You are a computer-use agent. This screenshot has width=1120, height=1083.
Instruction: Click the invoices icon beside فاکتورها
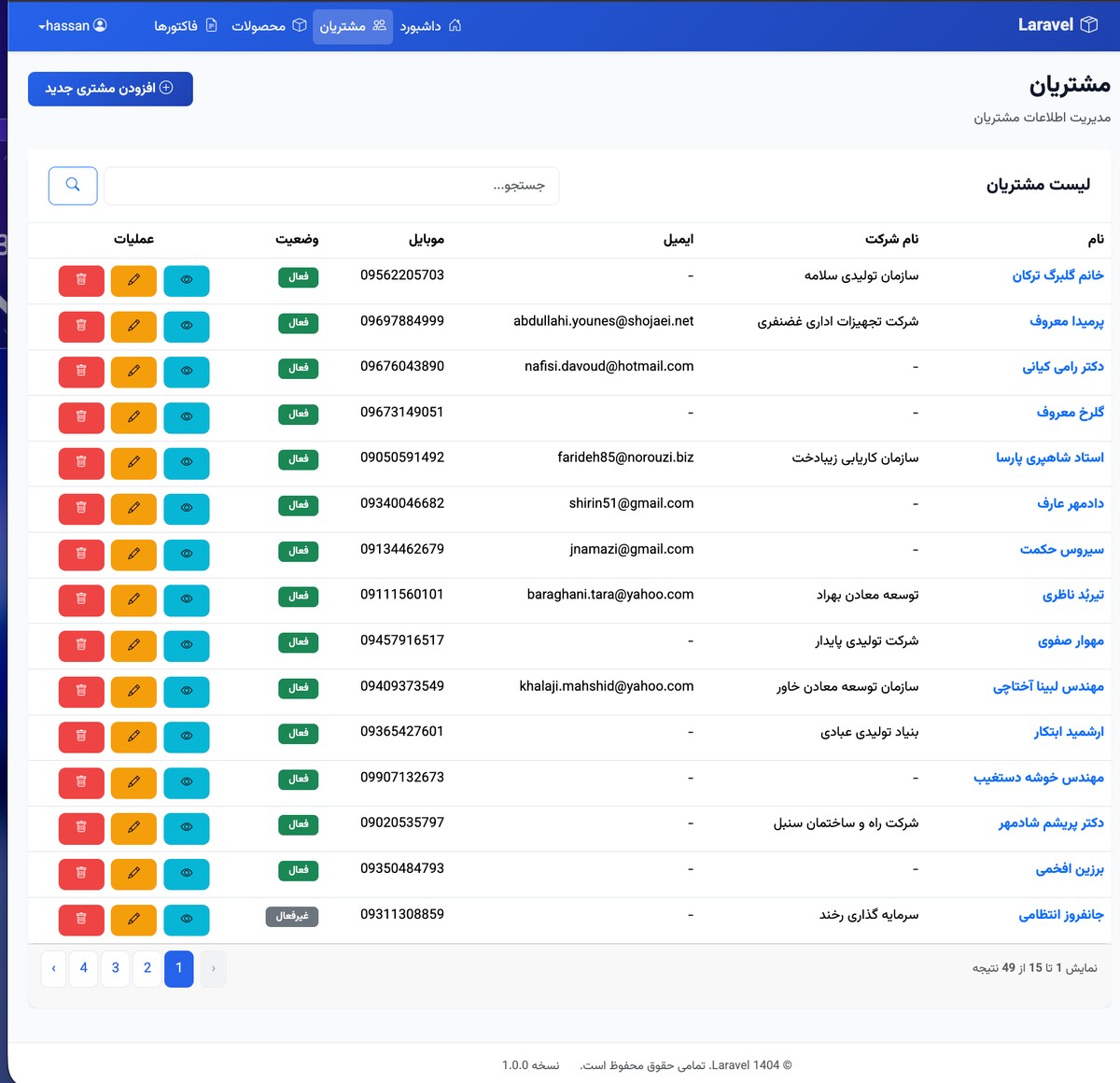click(212, 26)
